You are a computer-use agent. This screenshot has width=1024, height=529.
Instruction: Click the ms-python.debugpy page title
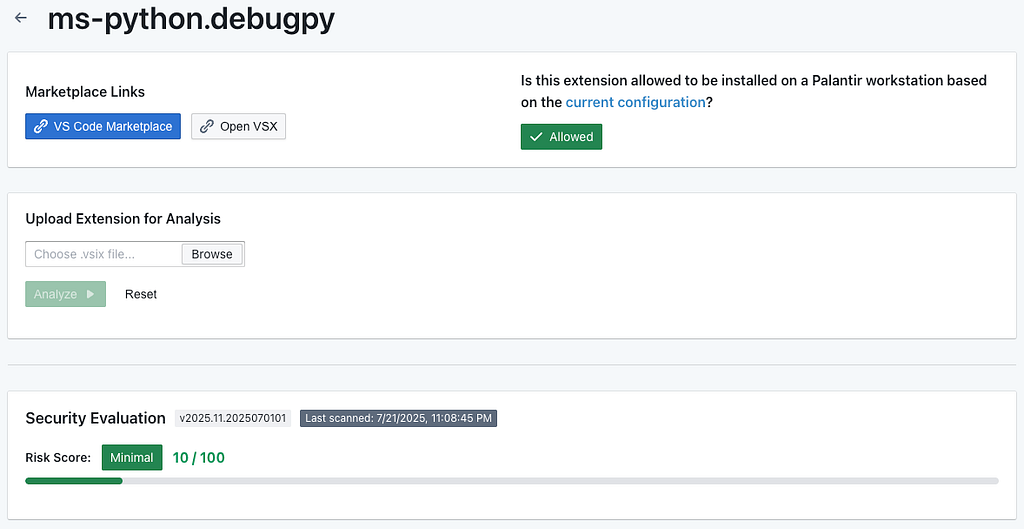coord(191,18)
